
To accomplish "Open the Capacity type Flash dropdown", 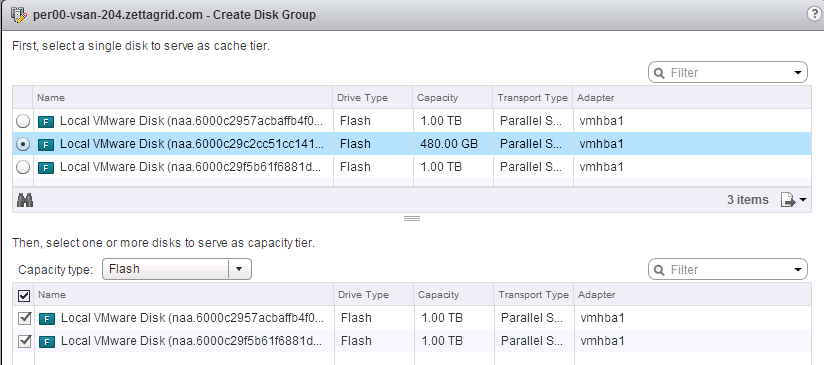I will click(x=177, y=269).
